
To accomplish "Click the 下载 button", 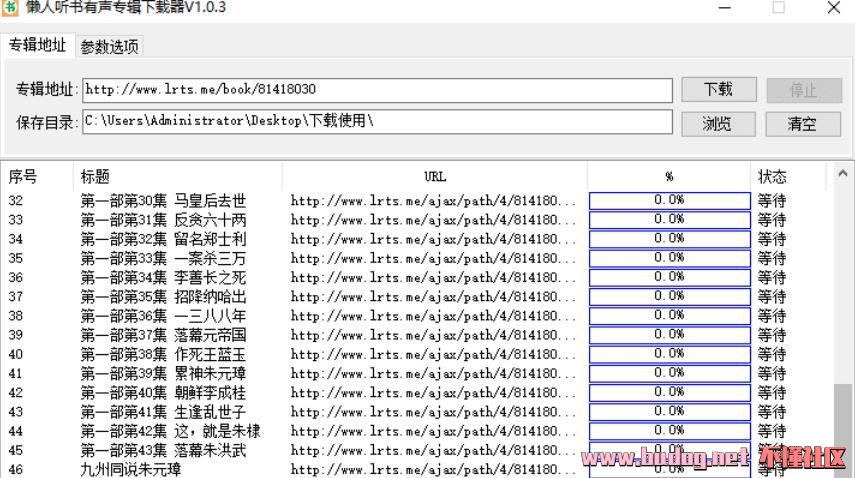I will coord(718,89).
